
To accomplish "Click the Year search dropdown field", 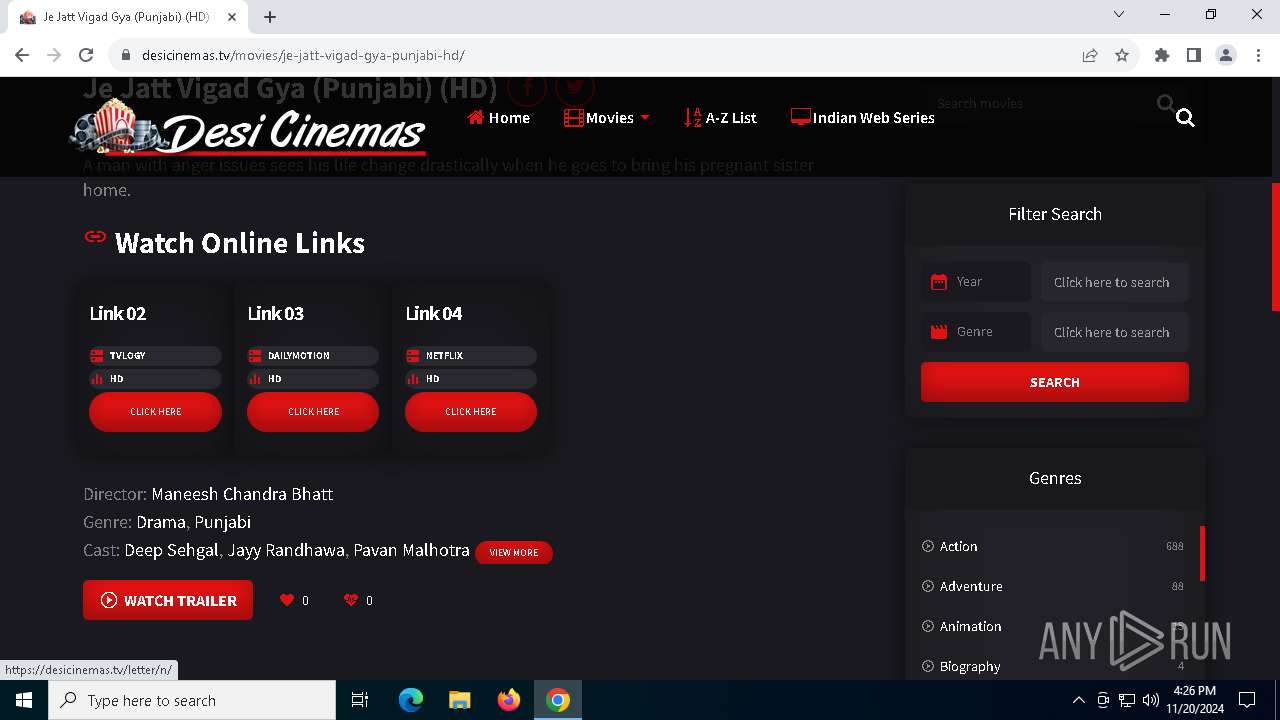I will coord(1115,282).
